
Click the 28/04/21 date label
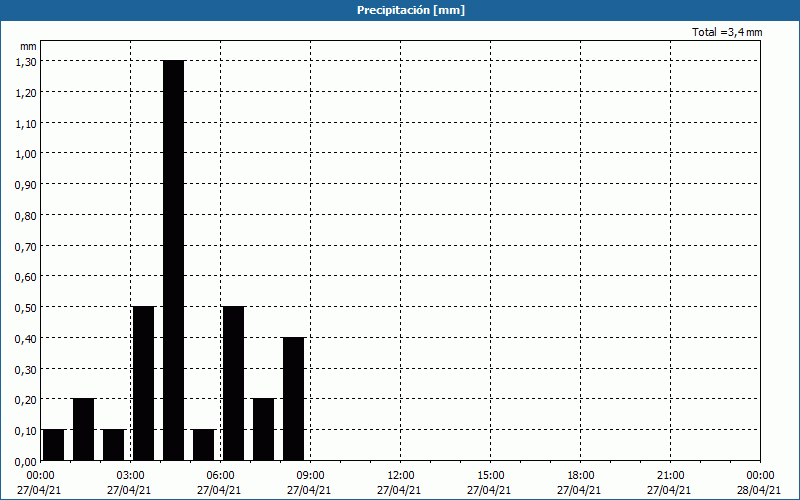(x=759, y=490)
